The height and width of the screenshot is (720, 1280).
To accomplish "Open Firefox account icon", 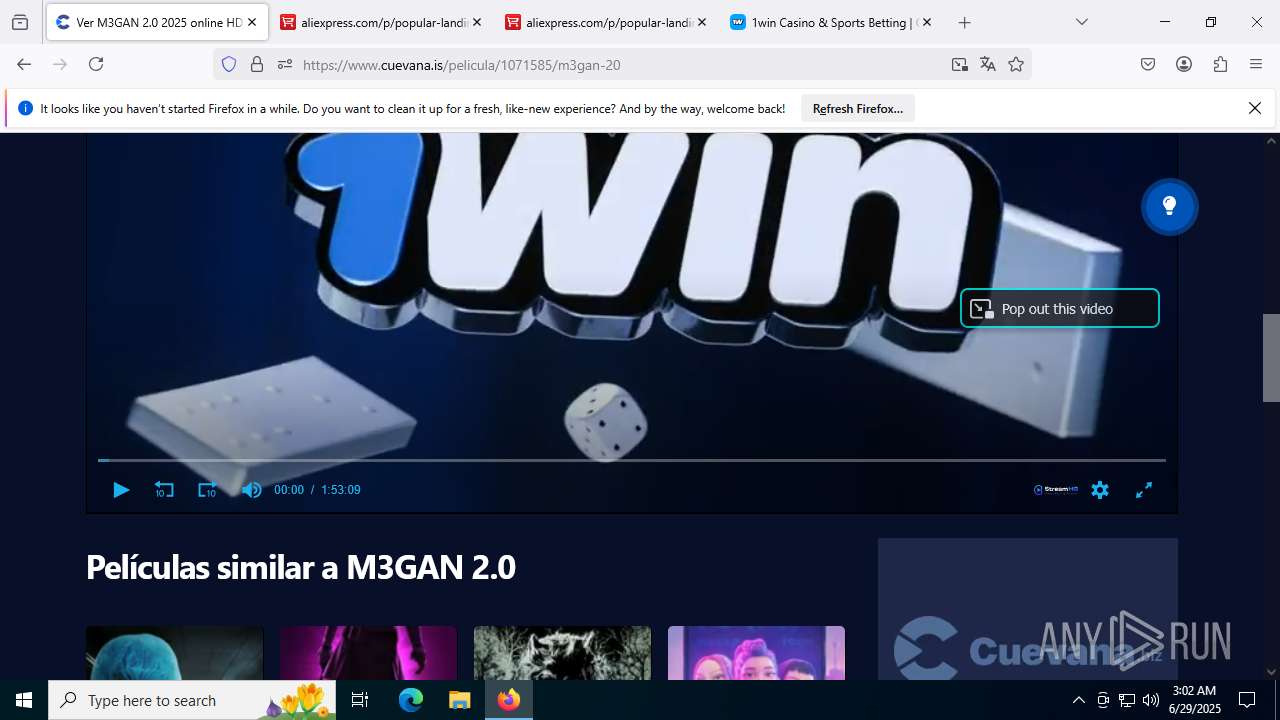I will 1184,64.
